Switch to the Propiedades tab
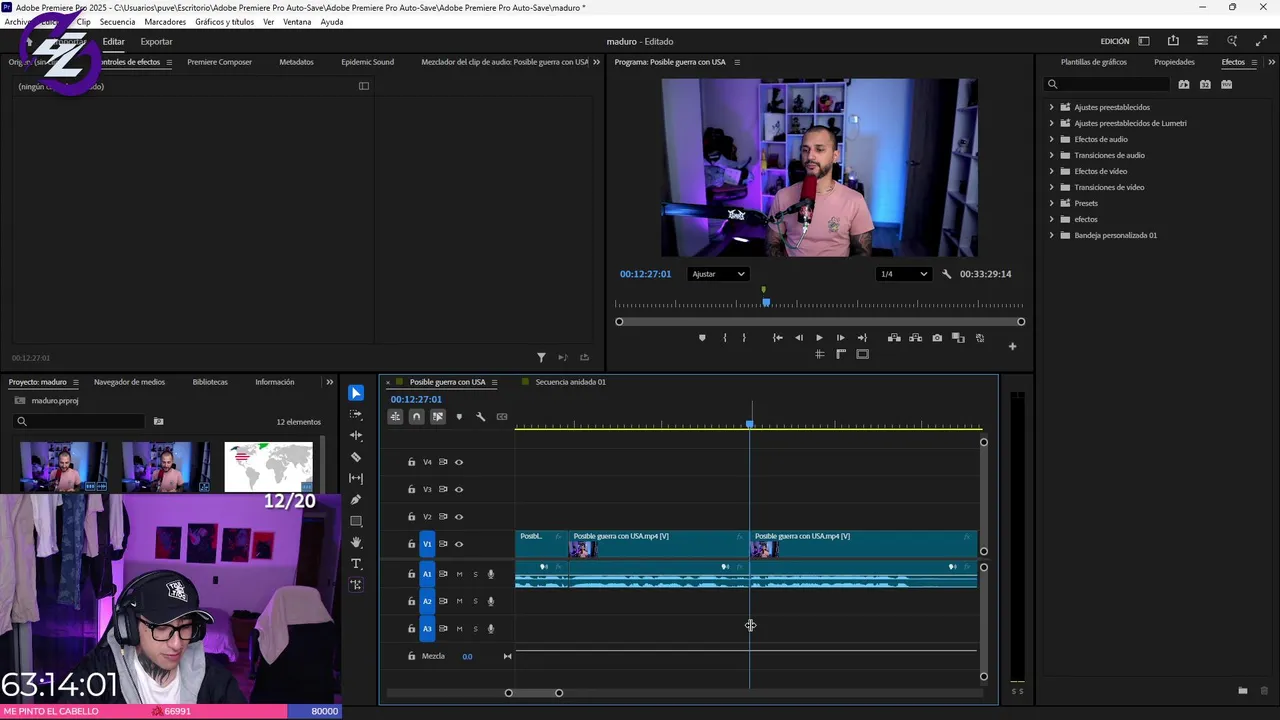 point(1174,62)
